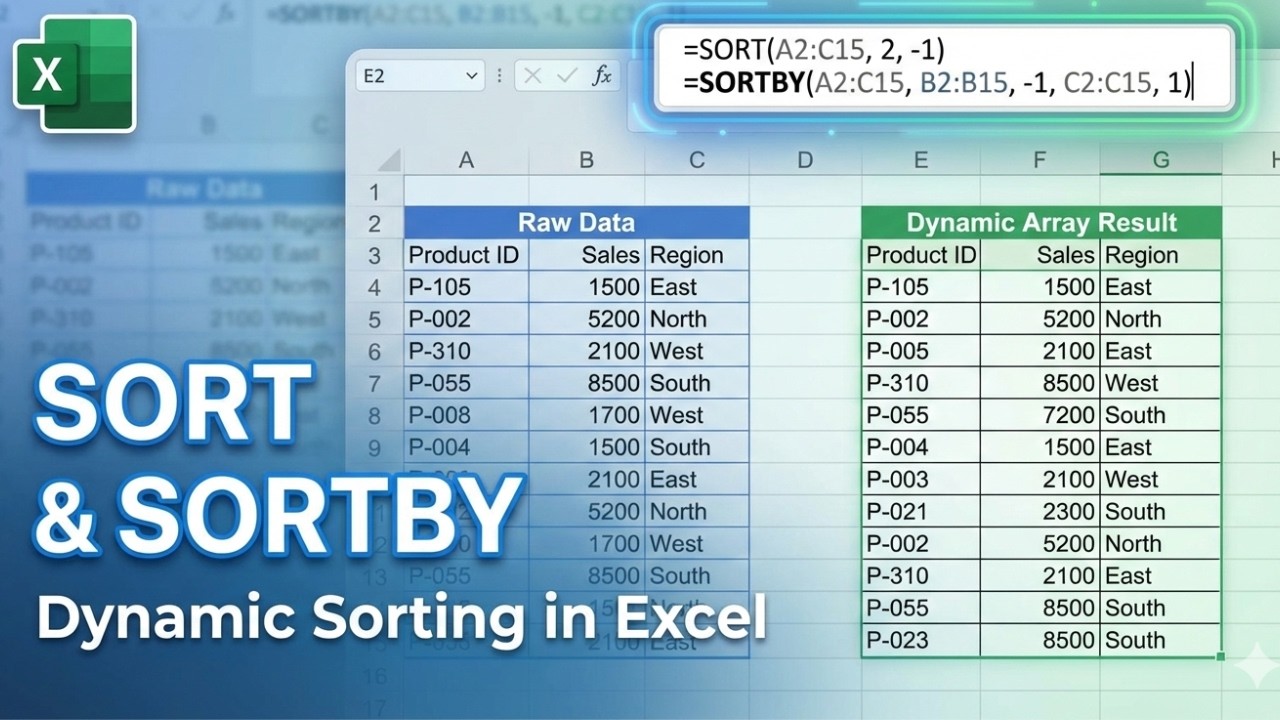Select the P-005 cell in the result table
This screenshot has height=720, width=1280.
[921, 351]
